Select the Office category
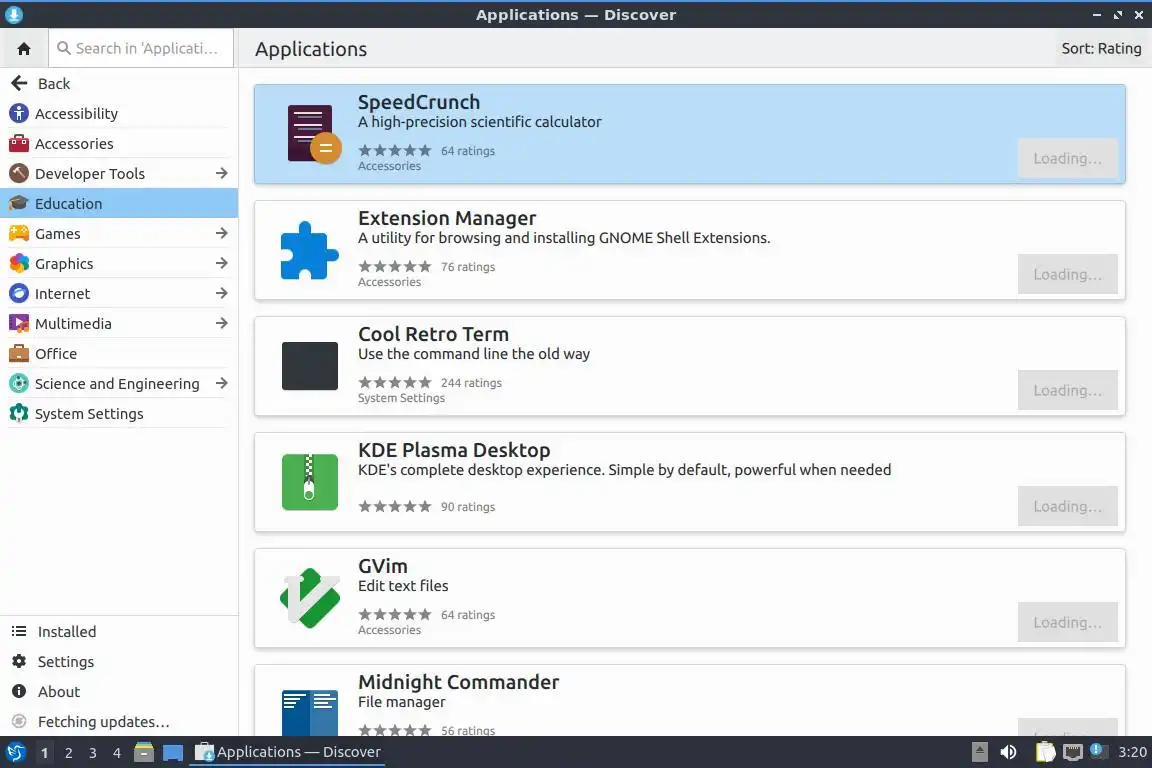 pyautogui.click(x=119, y=354)
